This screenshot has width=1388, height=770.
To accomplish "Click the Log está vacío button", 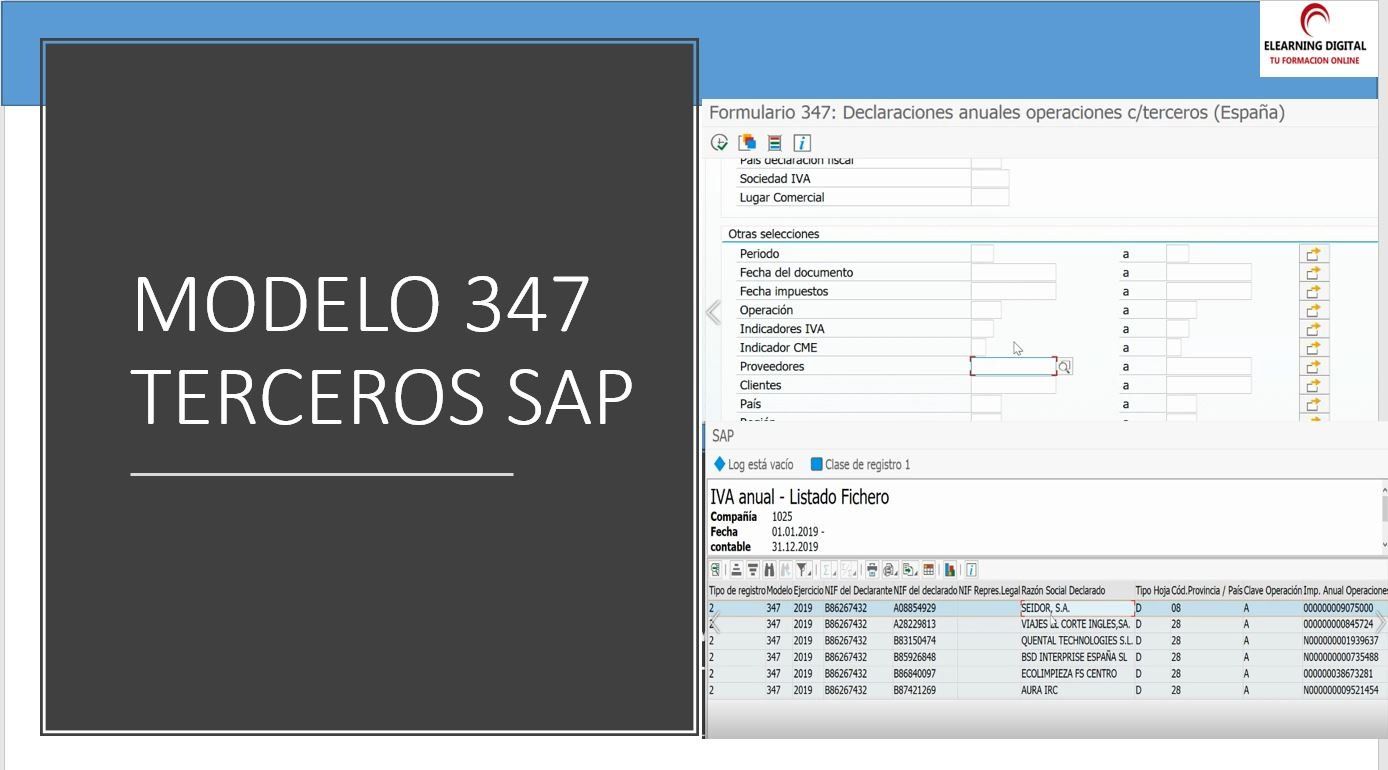I will [754, 465].
